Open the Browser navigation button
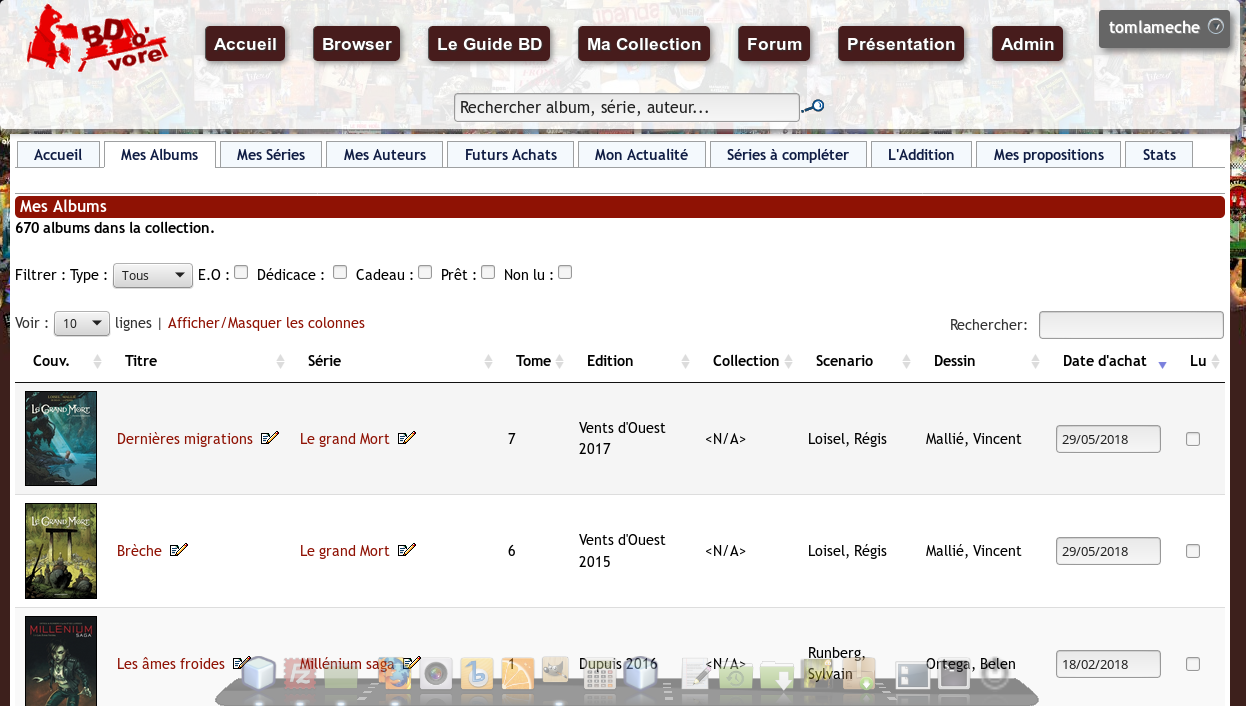 (357, 44)
